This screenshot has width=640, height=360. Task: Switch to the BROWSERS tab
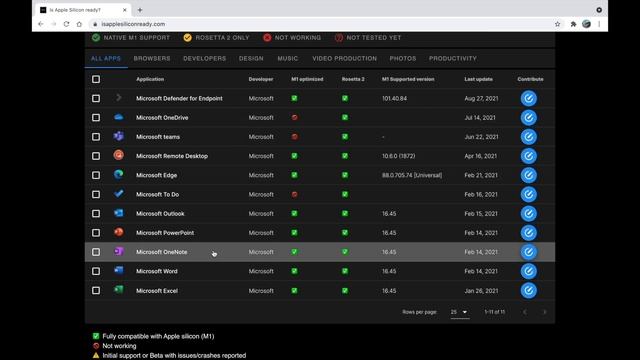pyautogui.click(x=152, y=58)
